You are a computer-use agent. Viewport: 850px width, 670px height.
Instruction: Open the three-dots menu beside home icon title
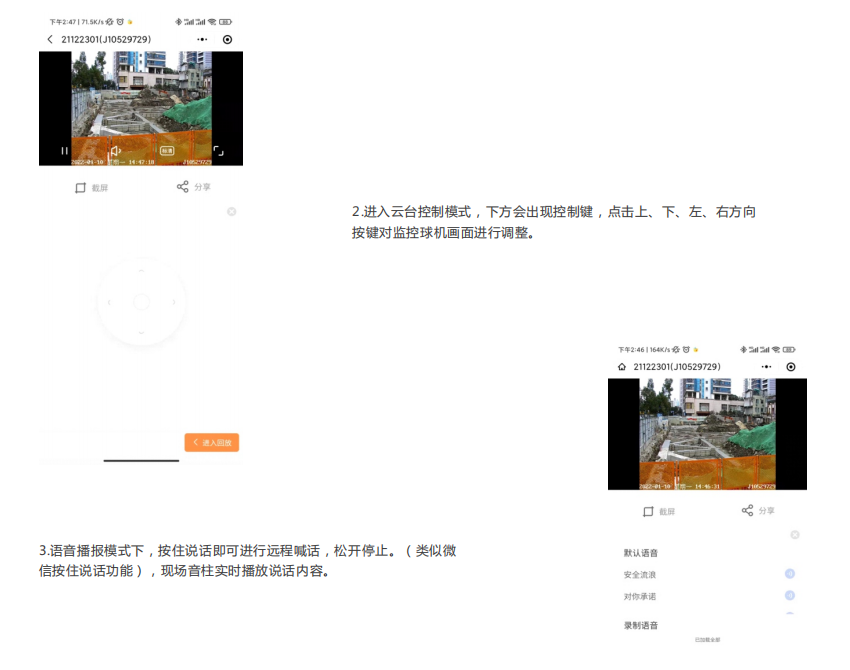coord(766,367)
